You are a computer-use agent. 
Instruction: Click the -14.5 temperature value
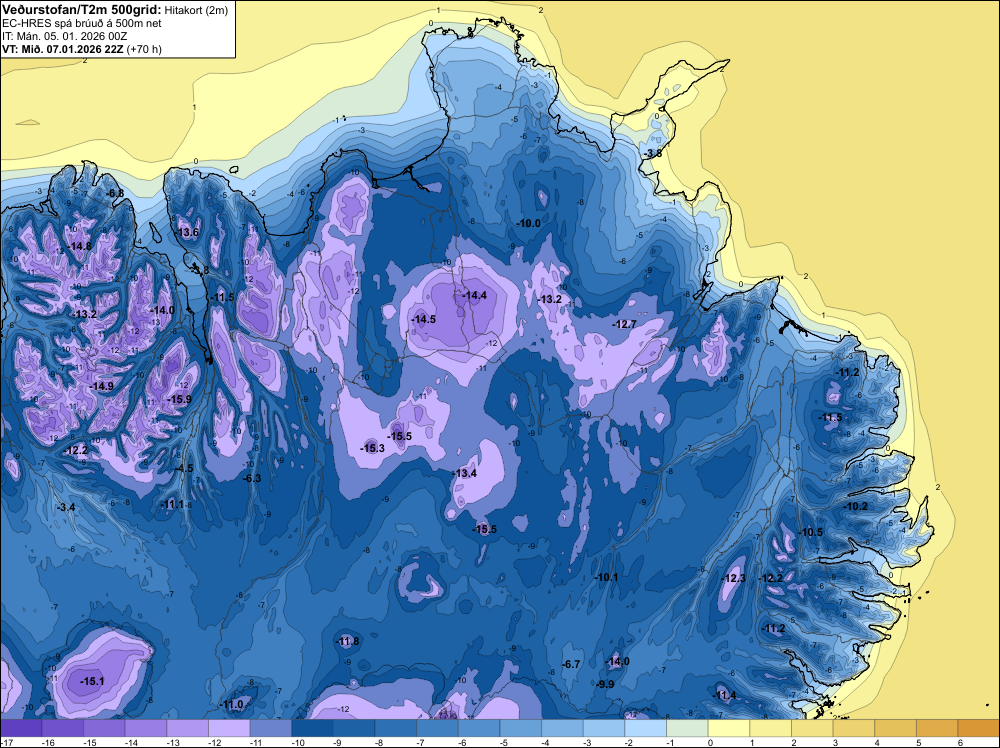pos(423,319)
